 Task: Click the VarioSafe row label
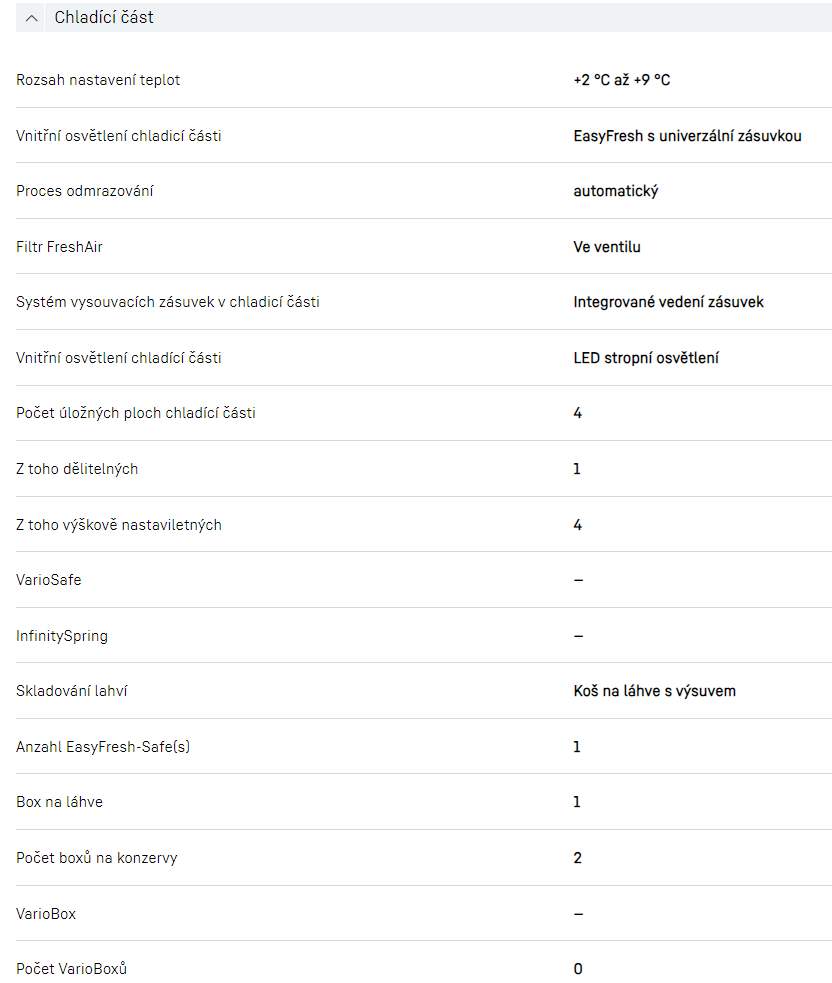pos(49,580)
